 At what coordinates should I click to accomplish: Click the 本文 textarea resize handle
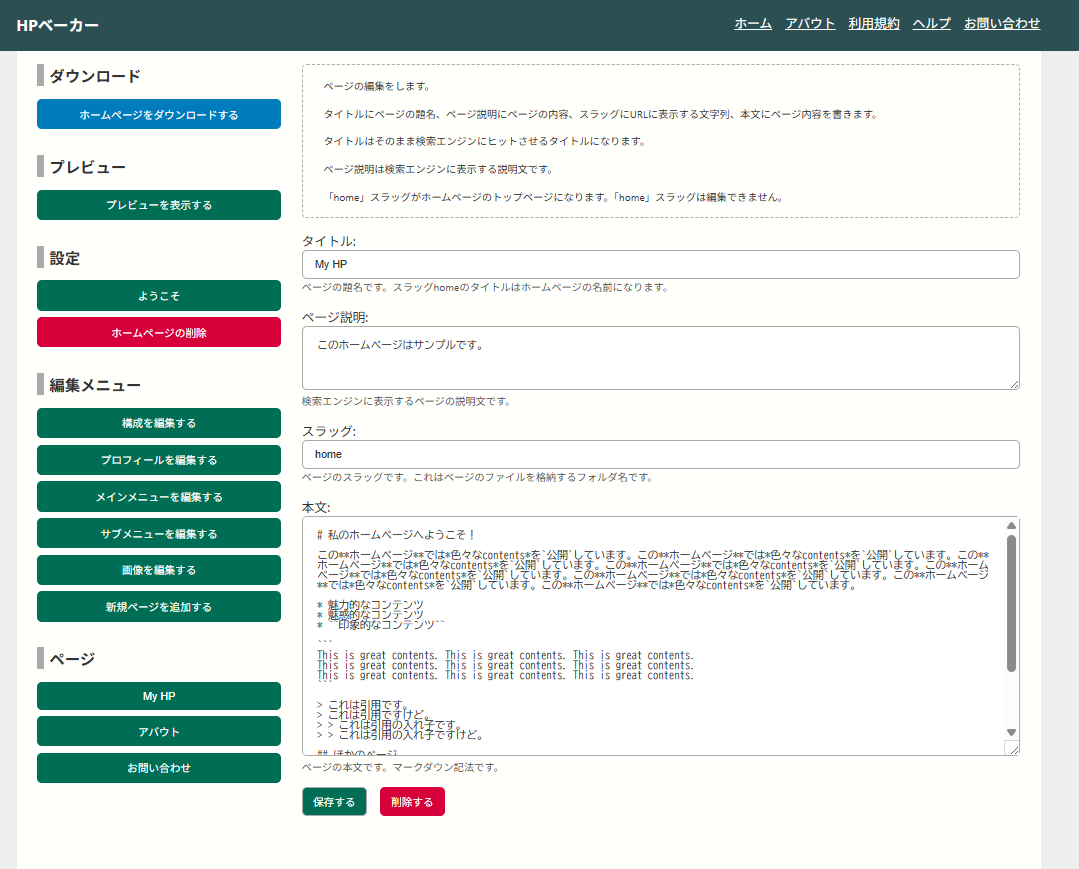tap(1014, 750)
